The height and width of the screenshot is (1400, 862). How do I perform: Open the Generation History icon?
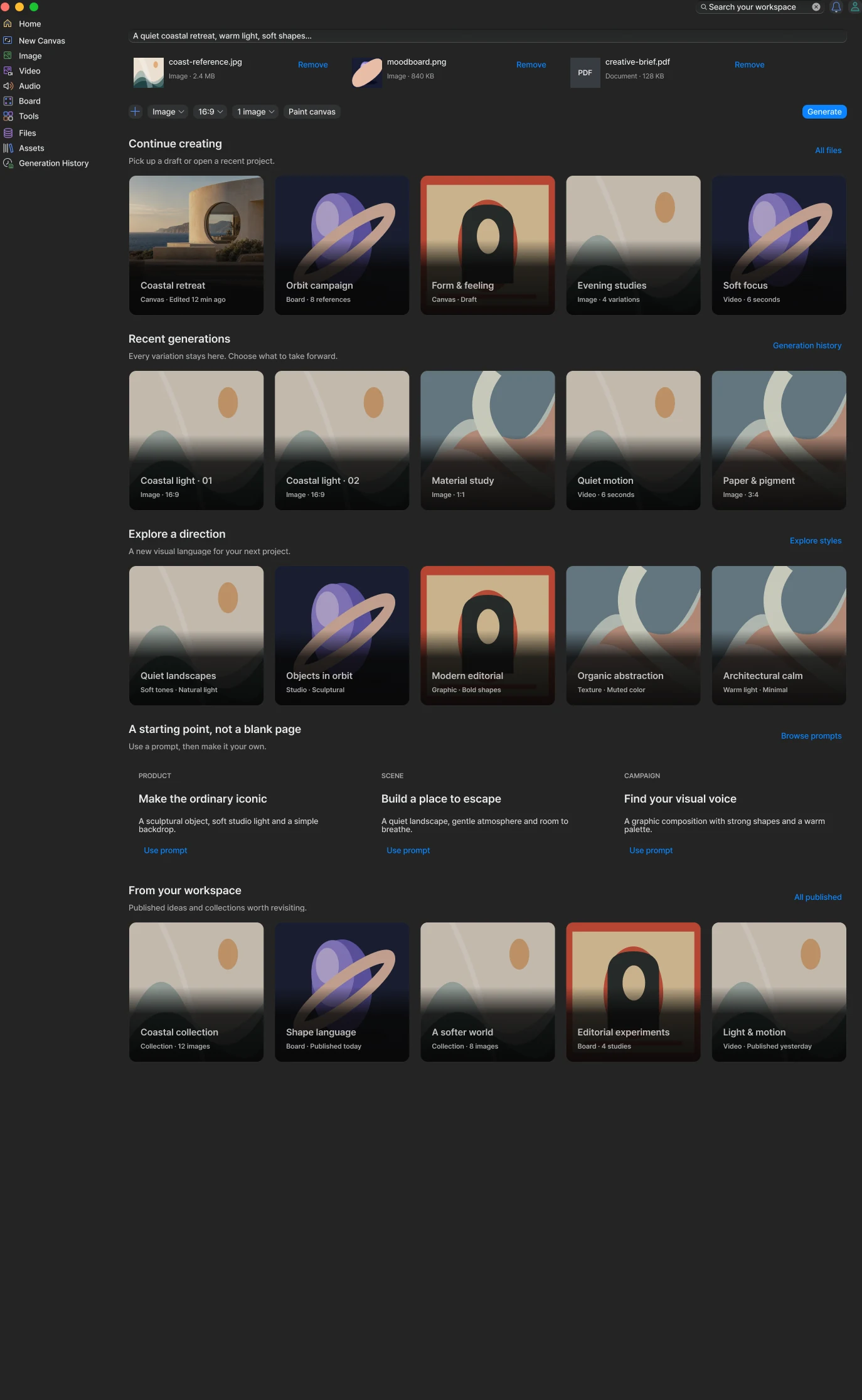click(x=8, y=163)
